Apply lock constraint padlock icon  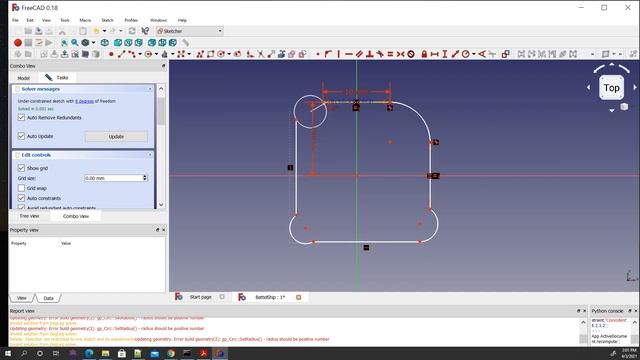click(x=424, y=54)
